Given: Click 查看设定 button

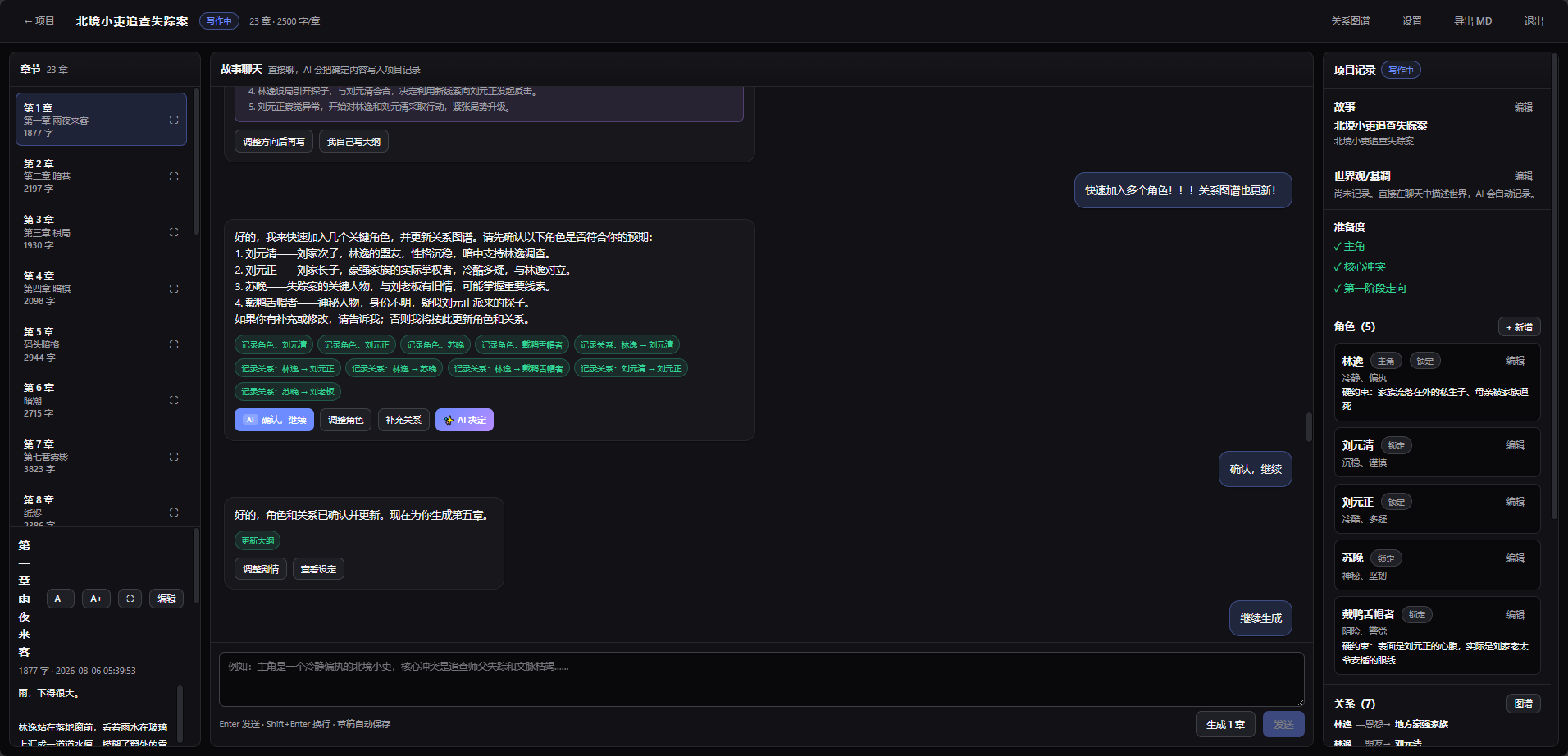Looking at the screenshot, I should coord(318,569).
